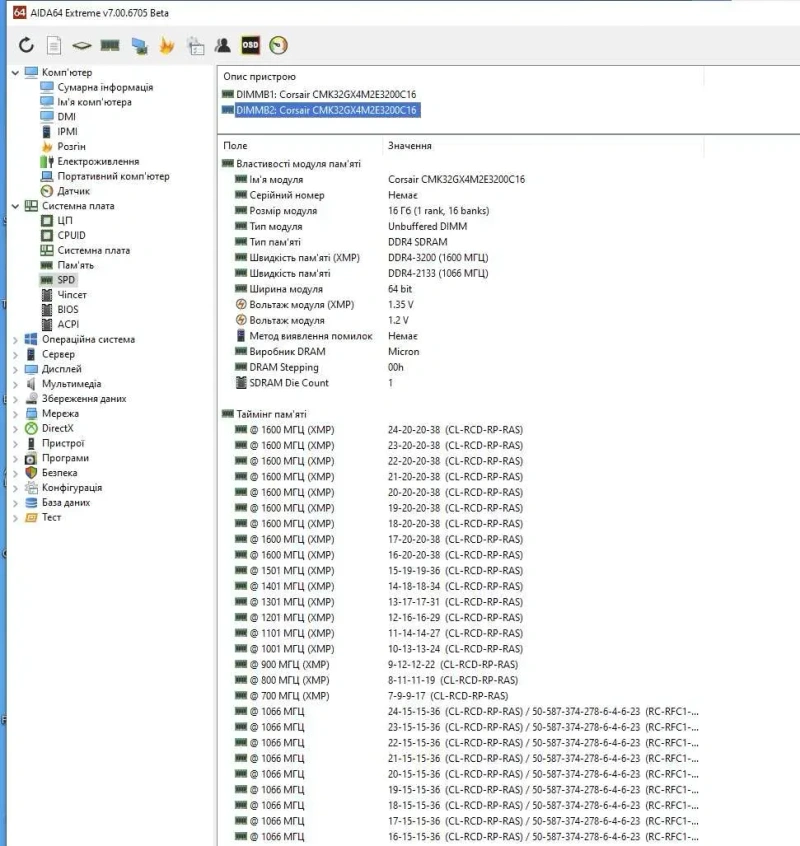Expand the Сервер tree node
Image resolution: width=800 pixels, height=846 pixels.
pos(15,354)
